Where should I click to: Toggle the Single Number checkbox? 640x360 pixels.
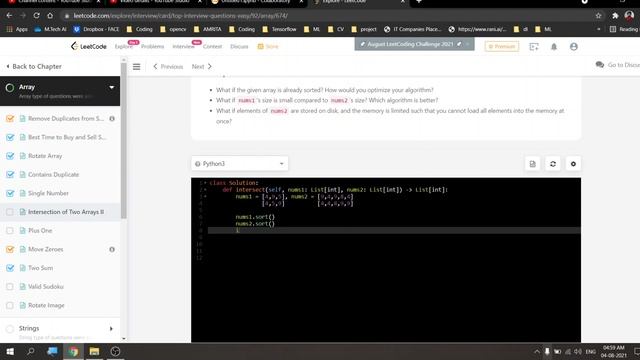pyautogui.click(x=10, y=193)
